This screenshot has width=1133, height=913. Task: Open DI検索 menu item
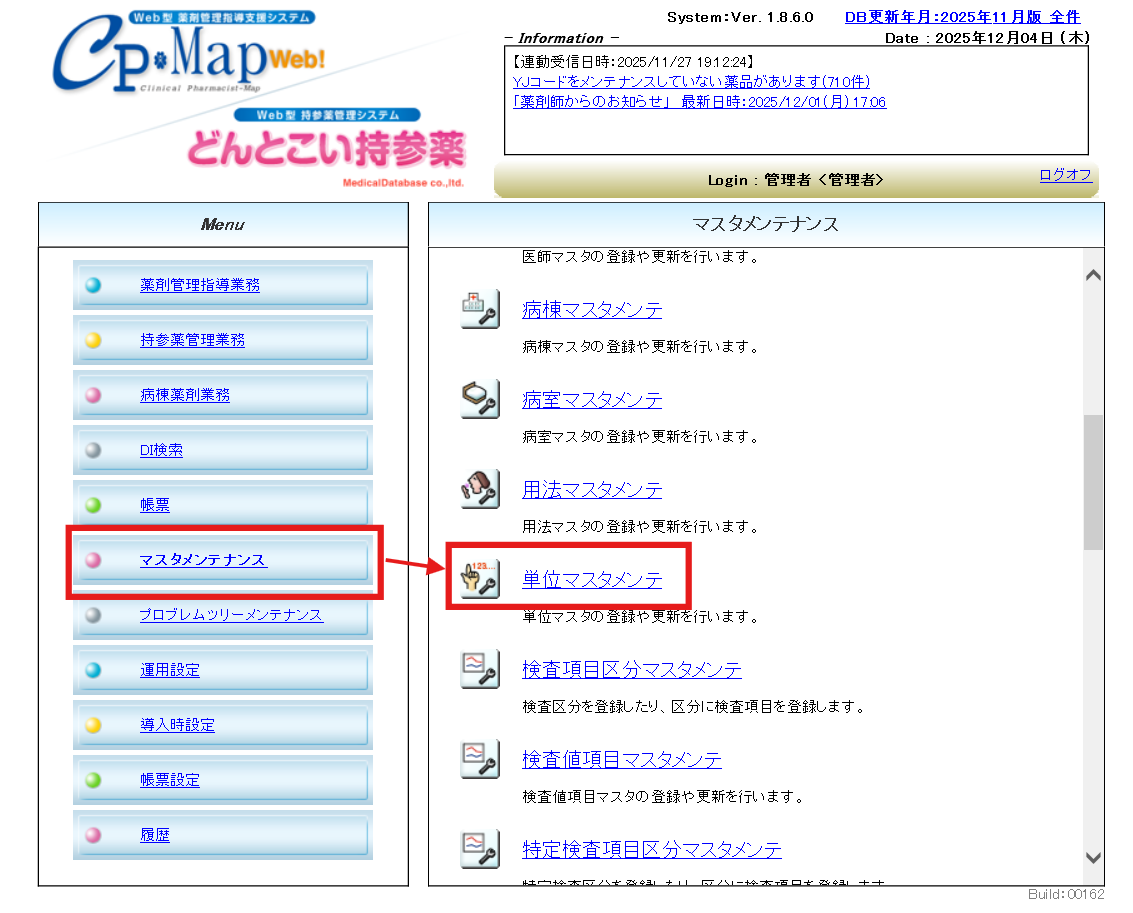pyautogui.click(x=161, y=450)
